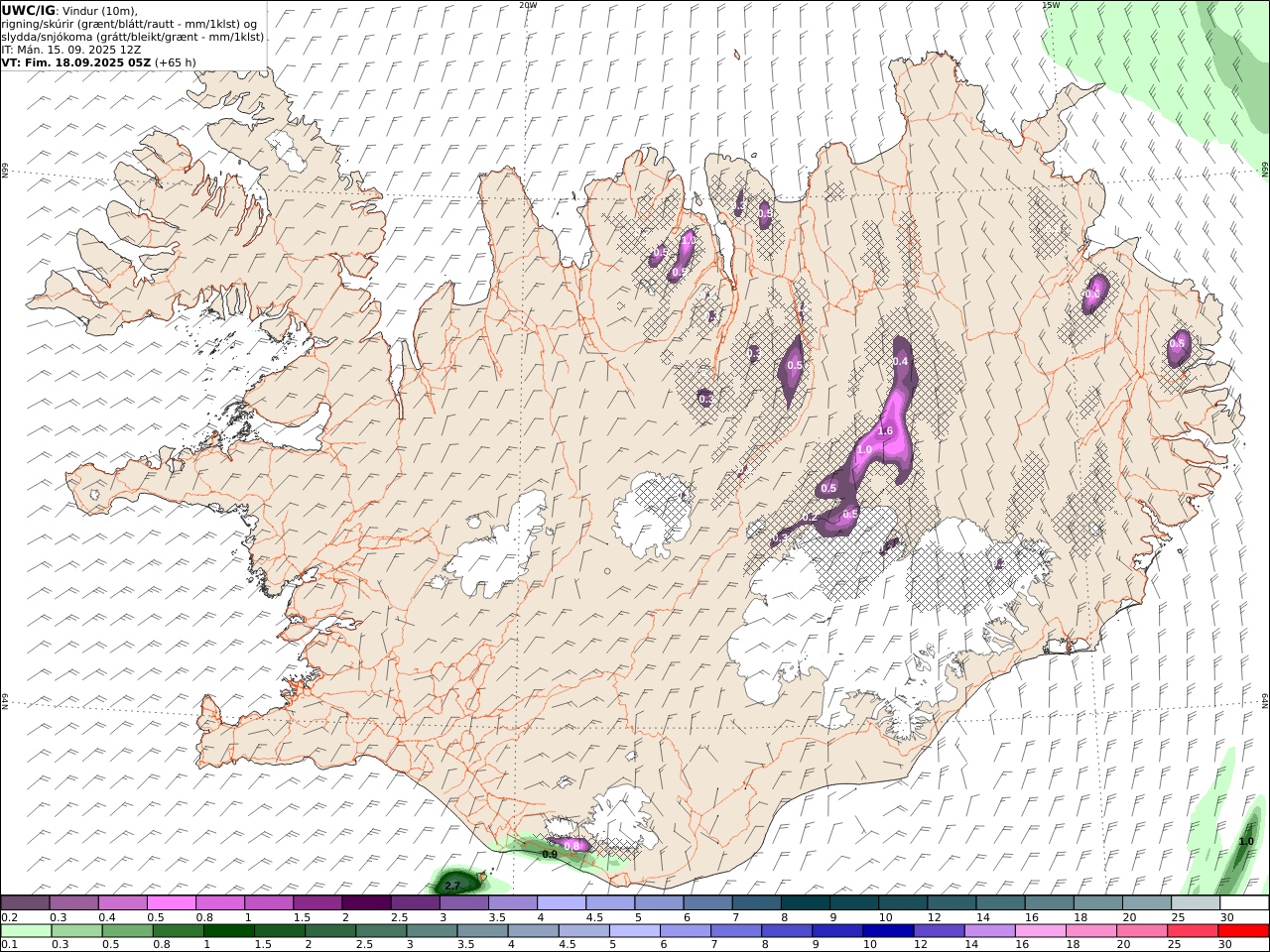Click the 15W longitude label
Screen dimensions: 1270x952
(1051, 5)
